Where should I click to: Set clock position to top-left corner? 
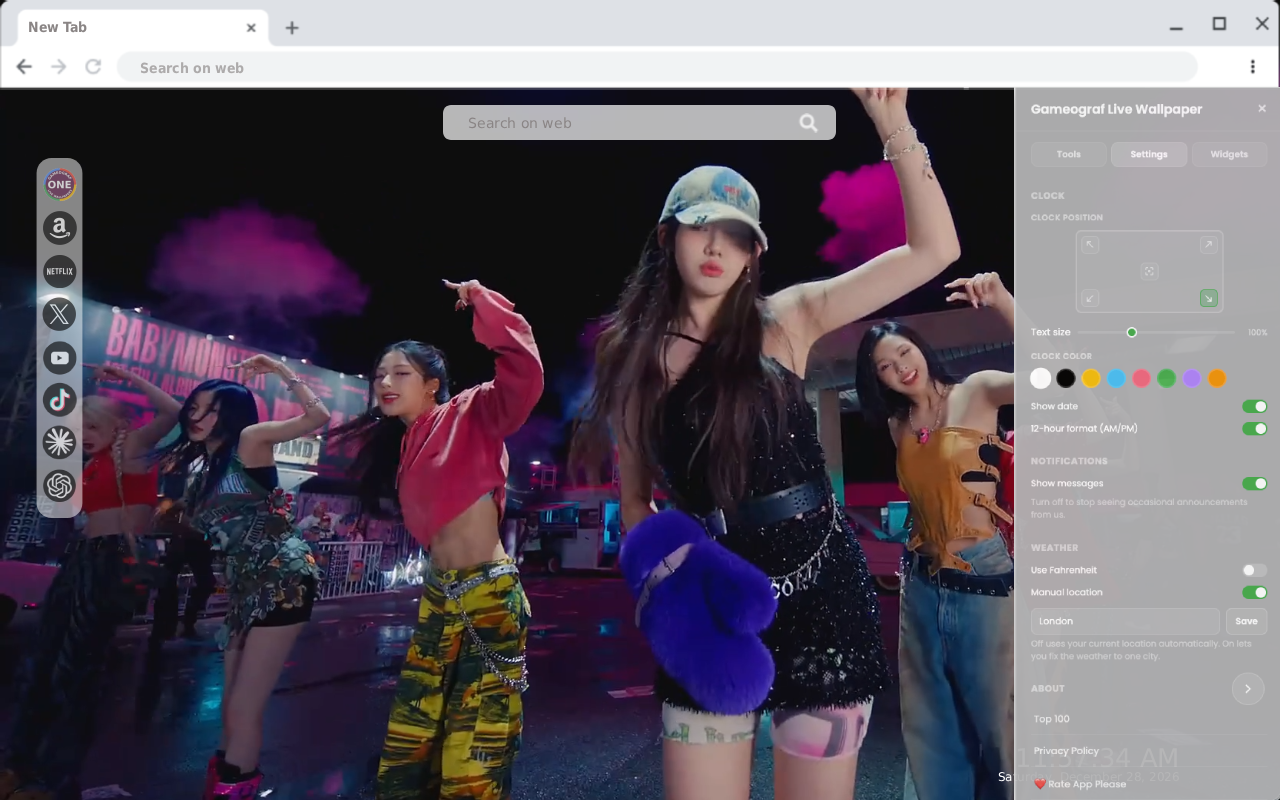click(x=1091, y=244)
